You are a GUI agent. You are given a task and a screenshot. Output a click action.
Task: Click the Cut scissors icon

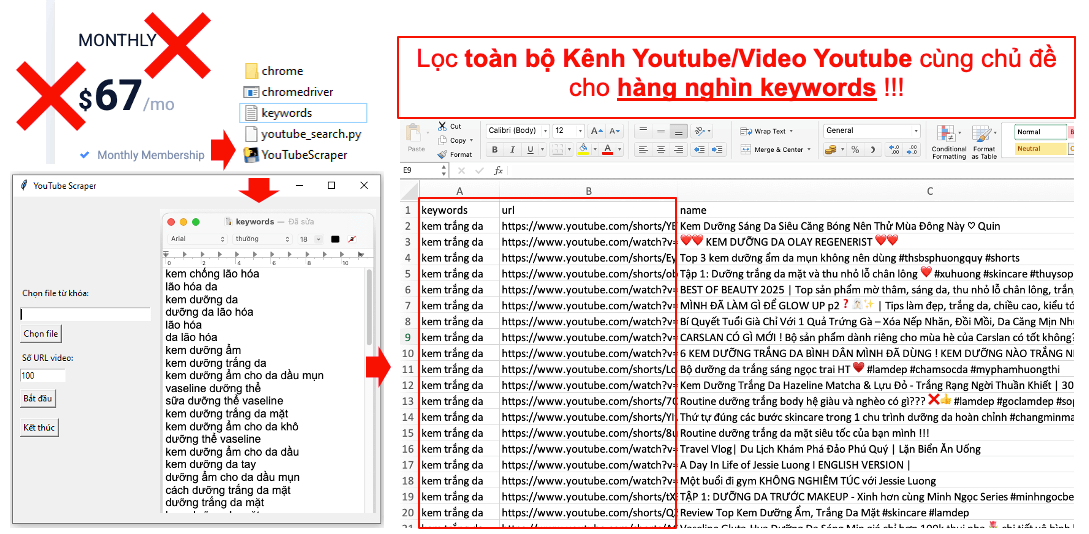(x=442, y=126)
